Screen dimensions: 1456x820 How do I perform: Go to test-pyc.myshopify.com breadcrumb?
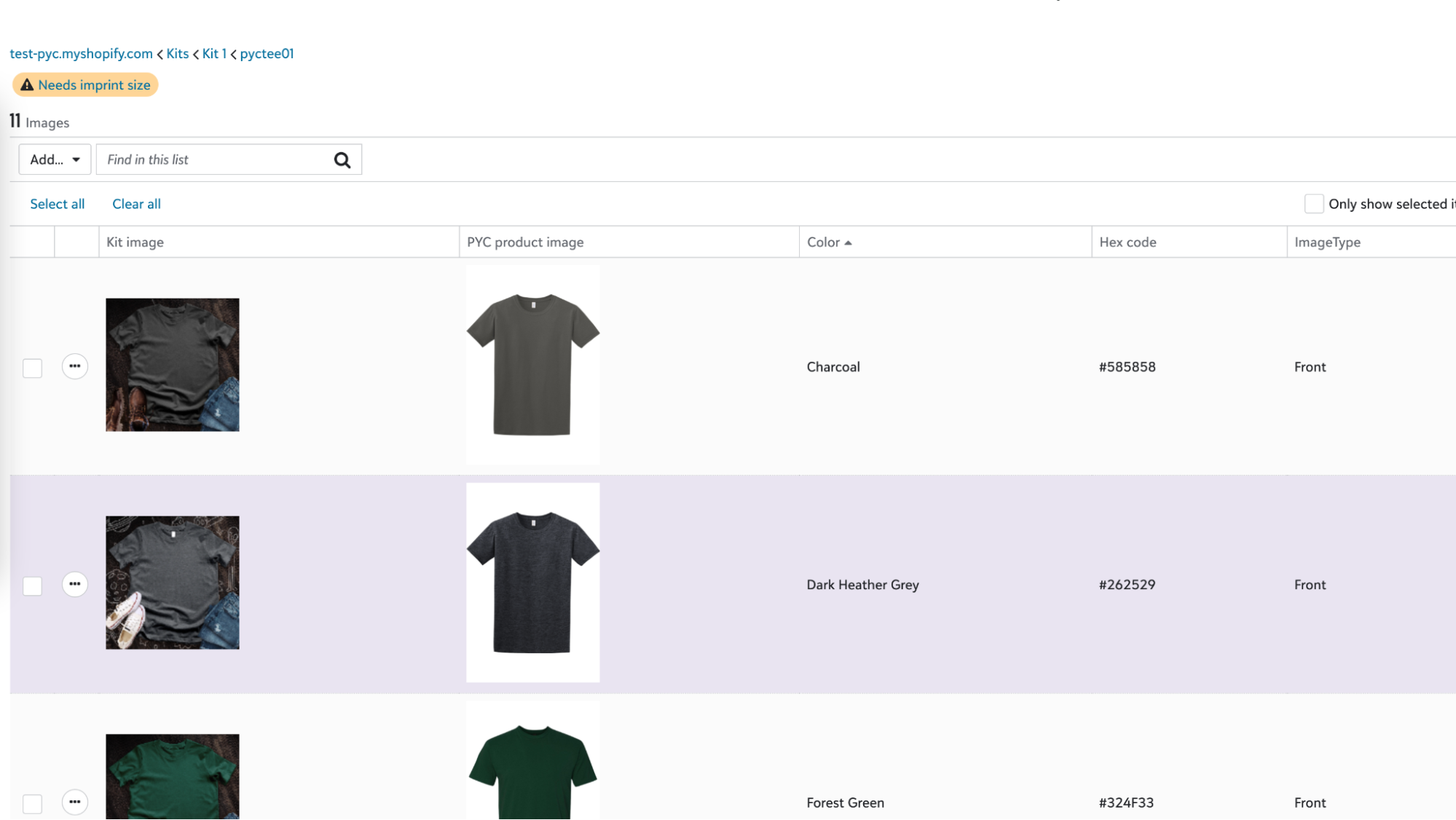81,54
